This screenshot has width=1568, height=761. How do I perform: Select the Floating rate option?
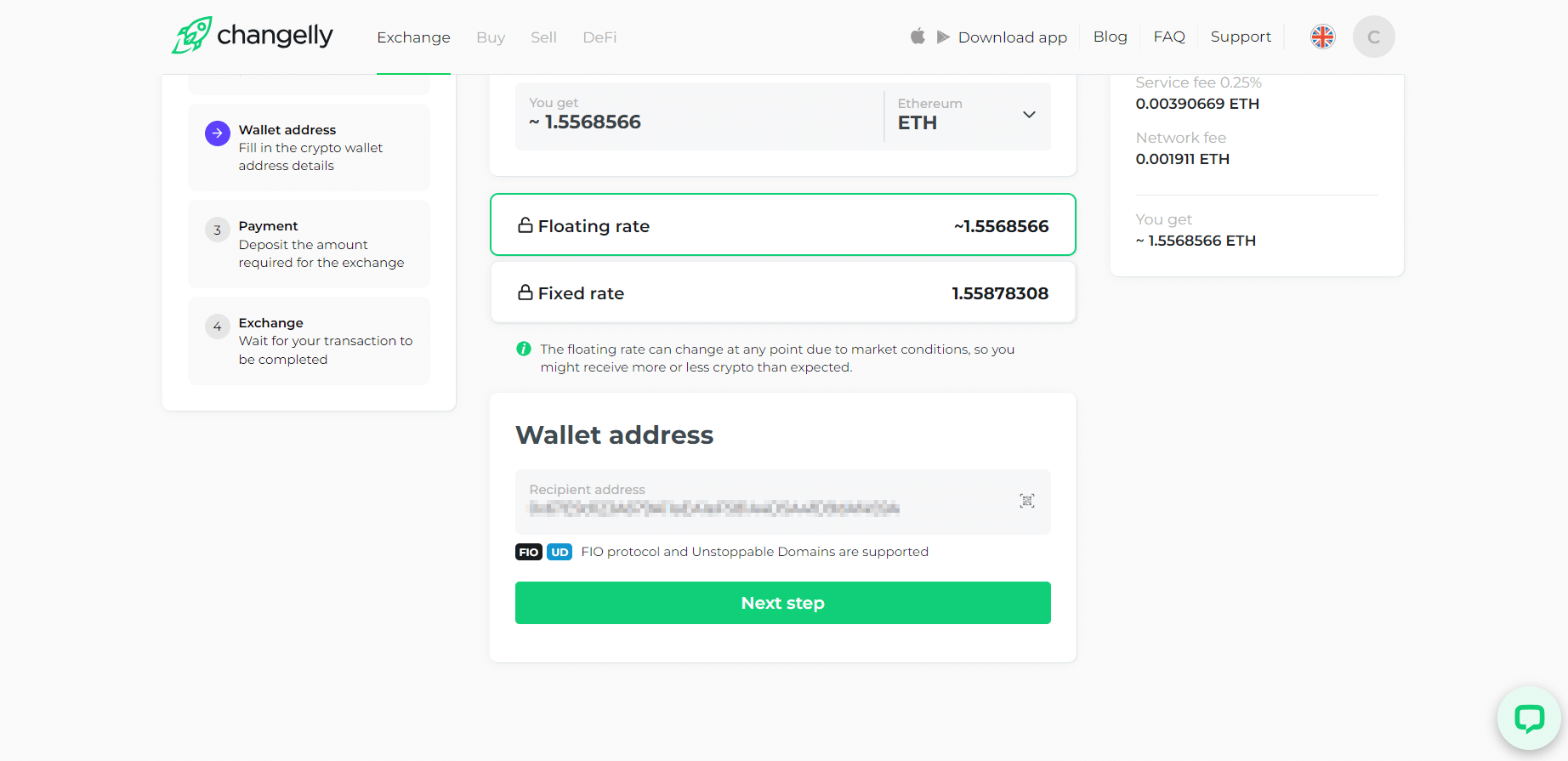point(782,225)
